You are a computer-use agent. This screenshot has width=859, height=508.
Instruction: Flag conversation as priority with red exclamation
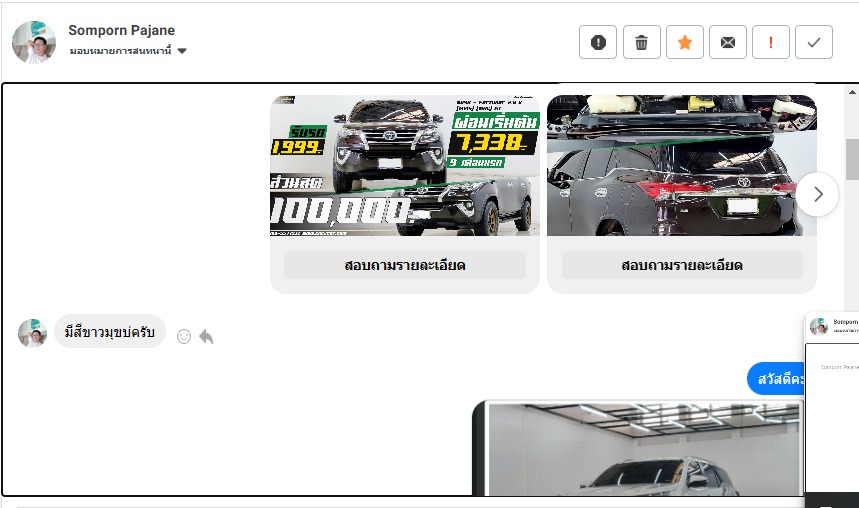[x=771, y=42]
